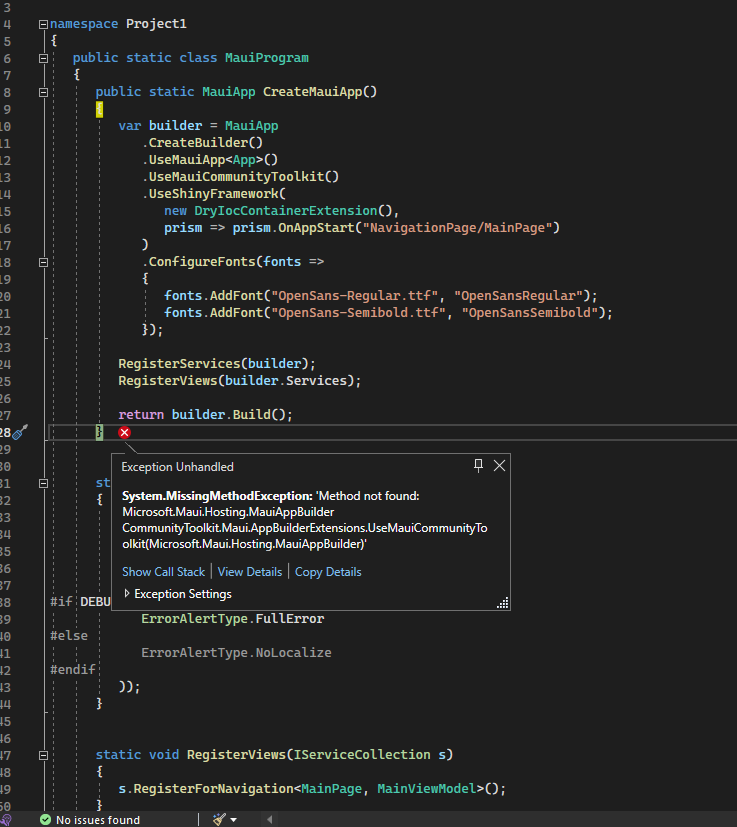
Task: Collapse the MauiProgram class block
Action: coord(43,59)
